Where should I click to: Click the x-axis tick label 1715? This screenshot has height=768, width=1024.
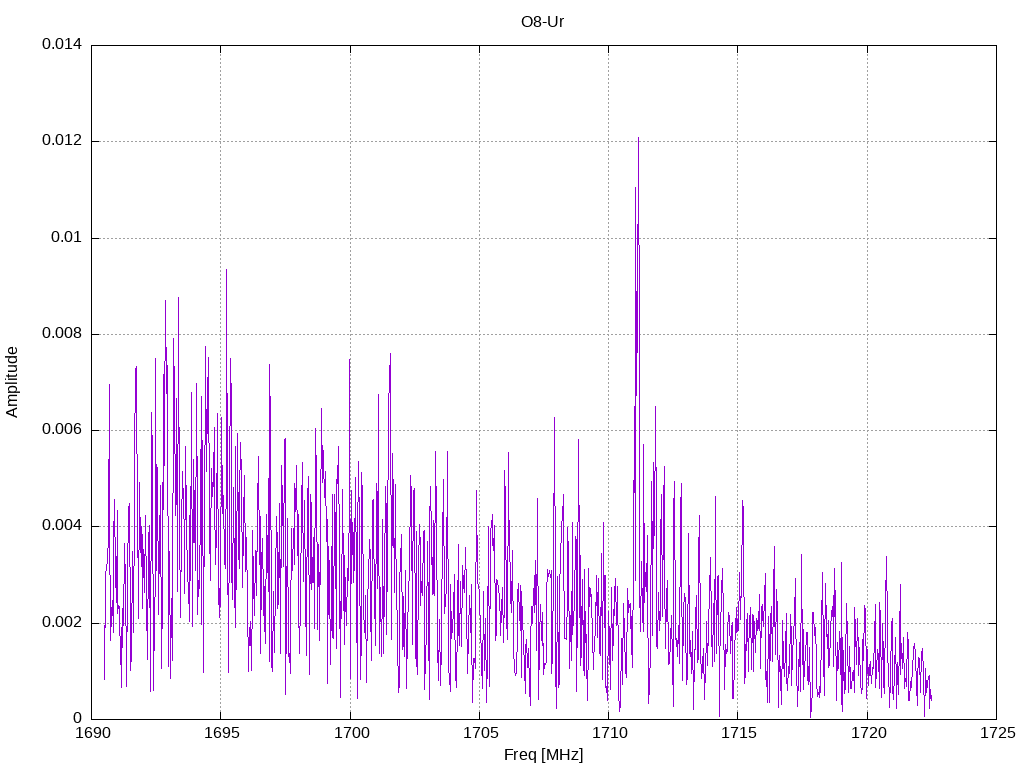(x=739, y=733)
